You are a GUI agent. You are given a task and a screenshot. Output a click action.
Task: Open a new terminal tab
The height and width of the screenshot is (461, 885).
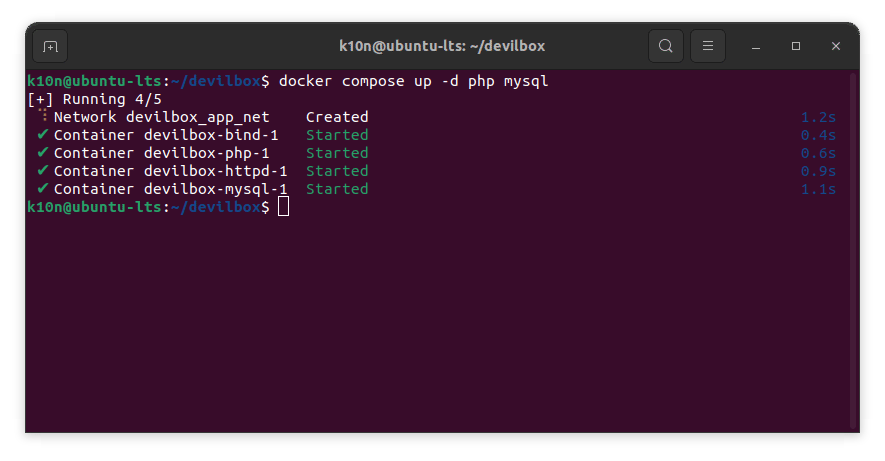coord(50,46)
